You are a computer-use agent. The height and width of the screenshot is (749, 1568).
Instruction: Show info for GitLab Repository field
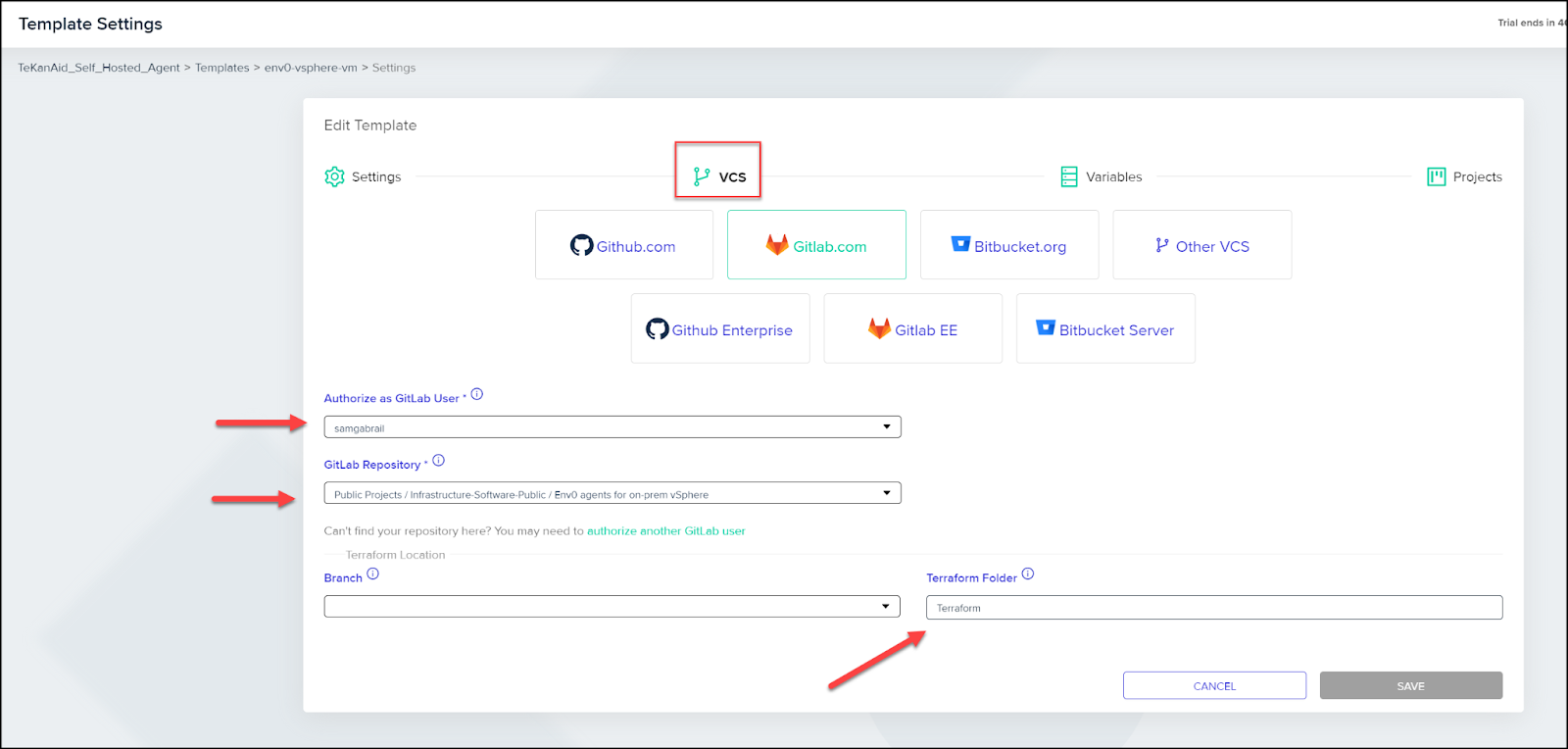point(439,461)
